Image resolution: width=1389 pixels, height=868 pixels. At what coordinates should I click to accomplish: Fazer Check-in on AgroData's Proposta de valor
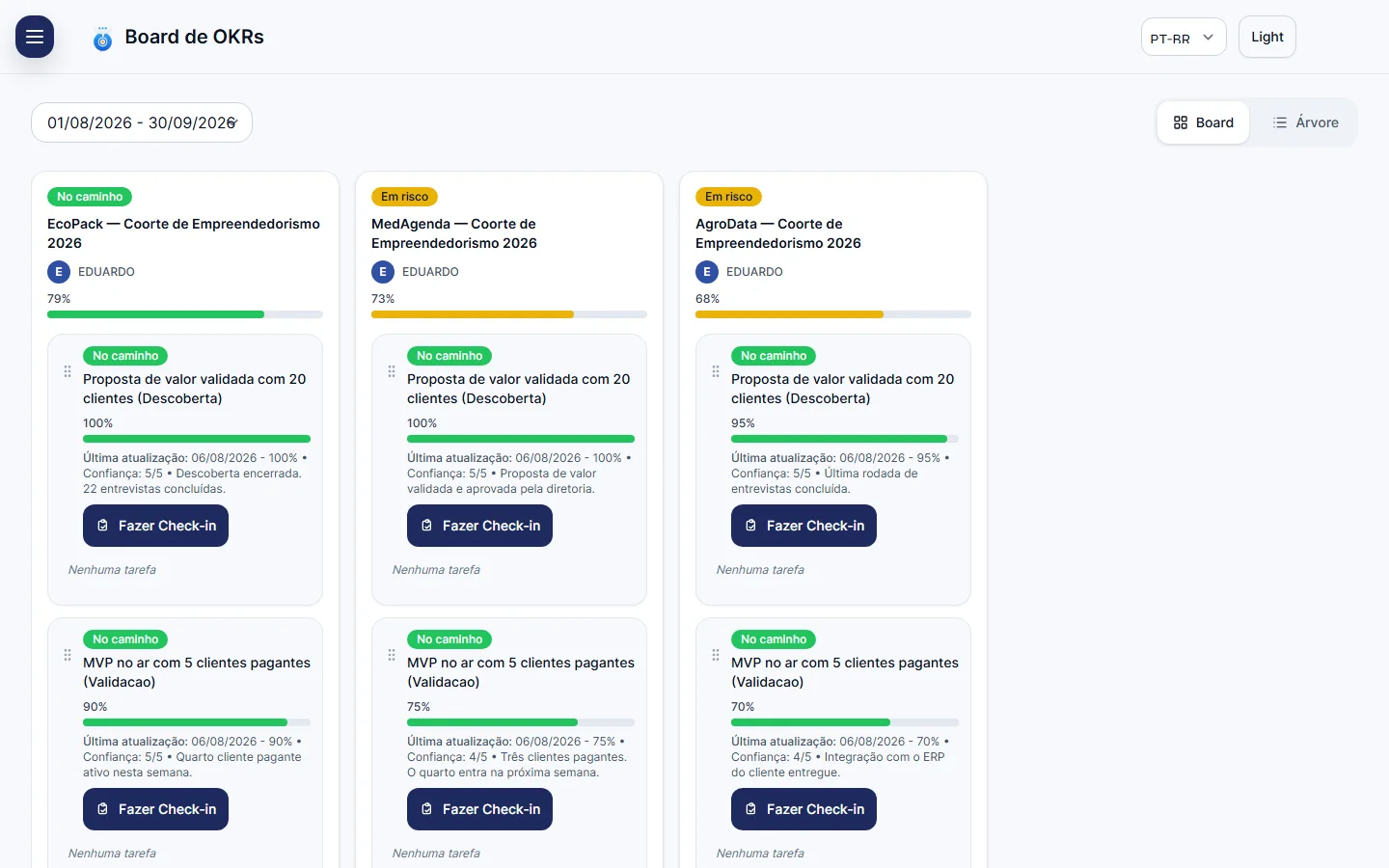pos(803,526)
